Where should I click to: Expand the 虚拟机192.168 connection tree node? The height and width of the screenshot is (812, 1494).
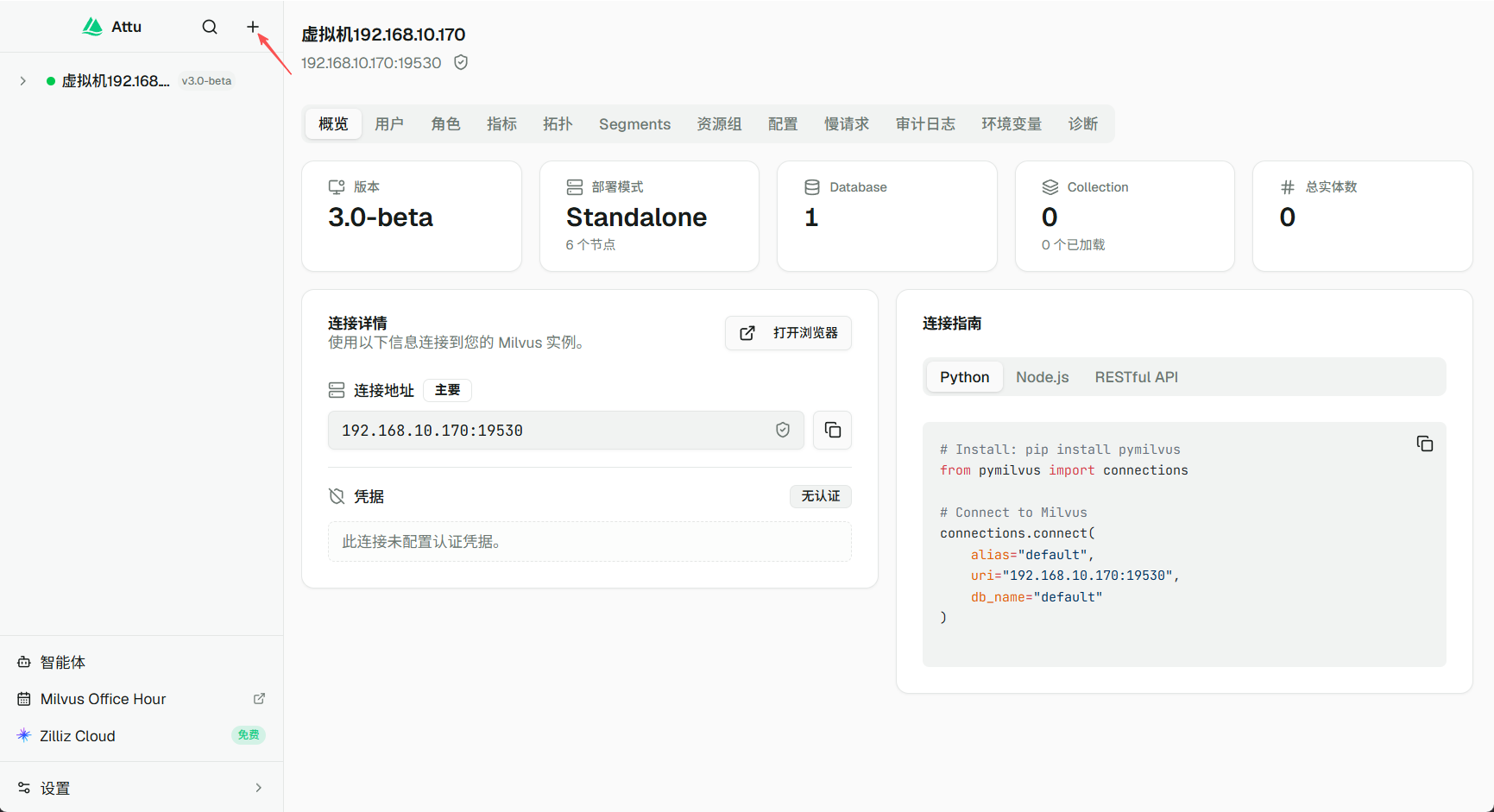23,81
